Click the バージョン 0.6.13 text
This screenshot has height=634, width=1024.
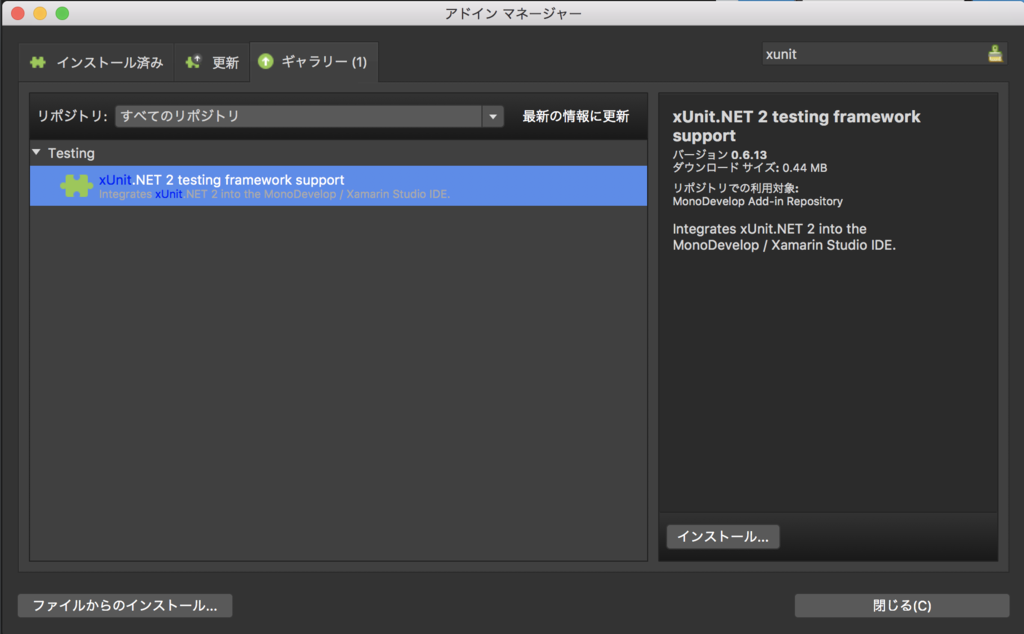pyautogui.click(x=720, y=155)
